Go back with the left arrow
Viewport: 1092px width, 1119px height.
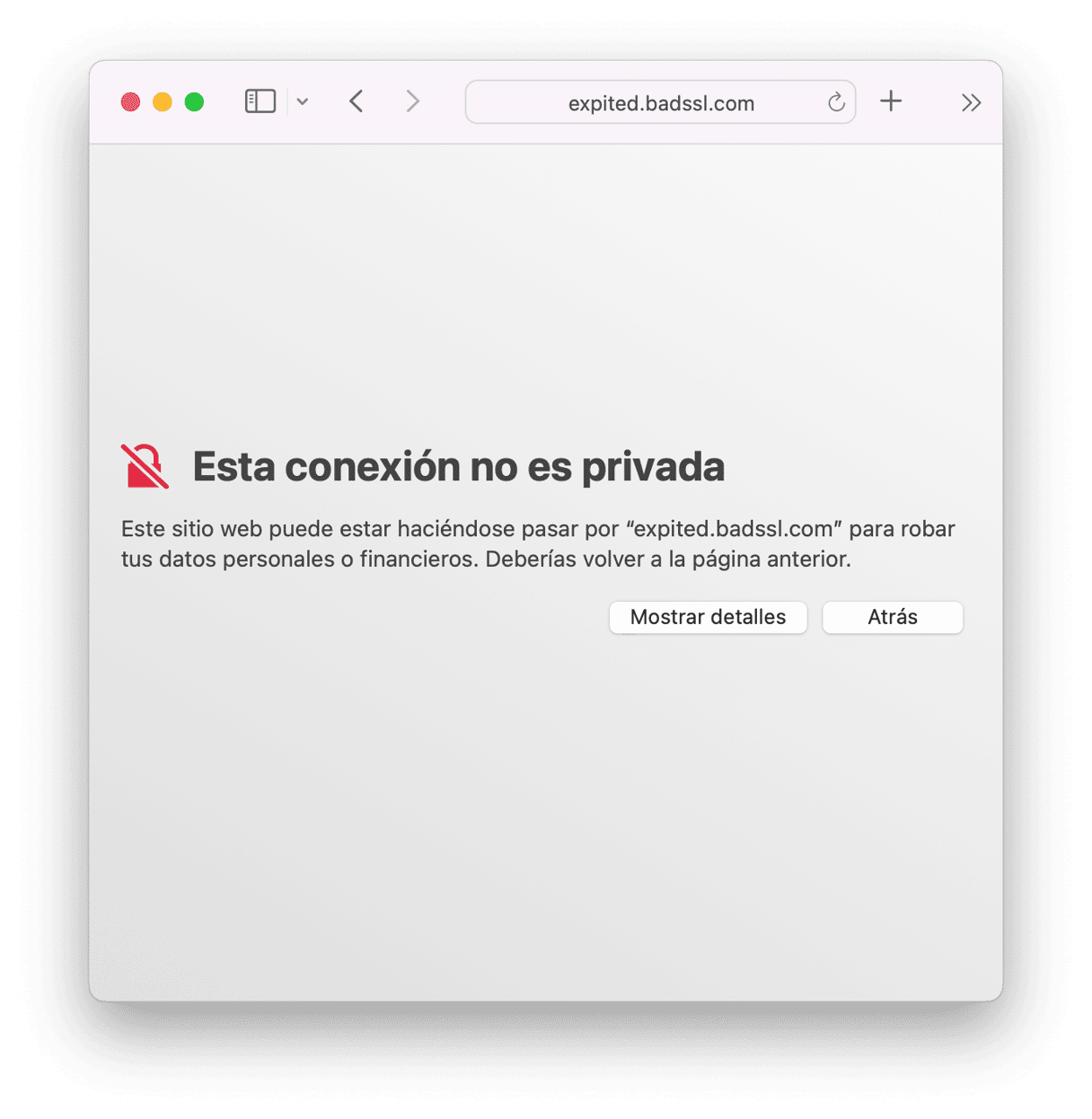pos(357,101)
